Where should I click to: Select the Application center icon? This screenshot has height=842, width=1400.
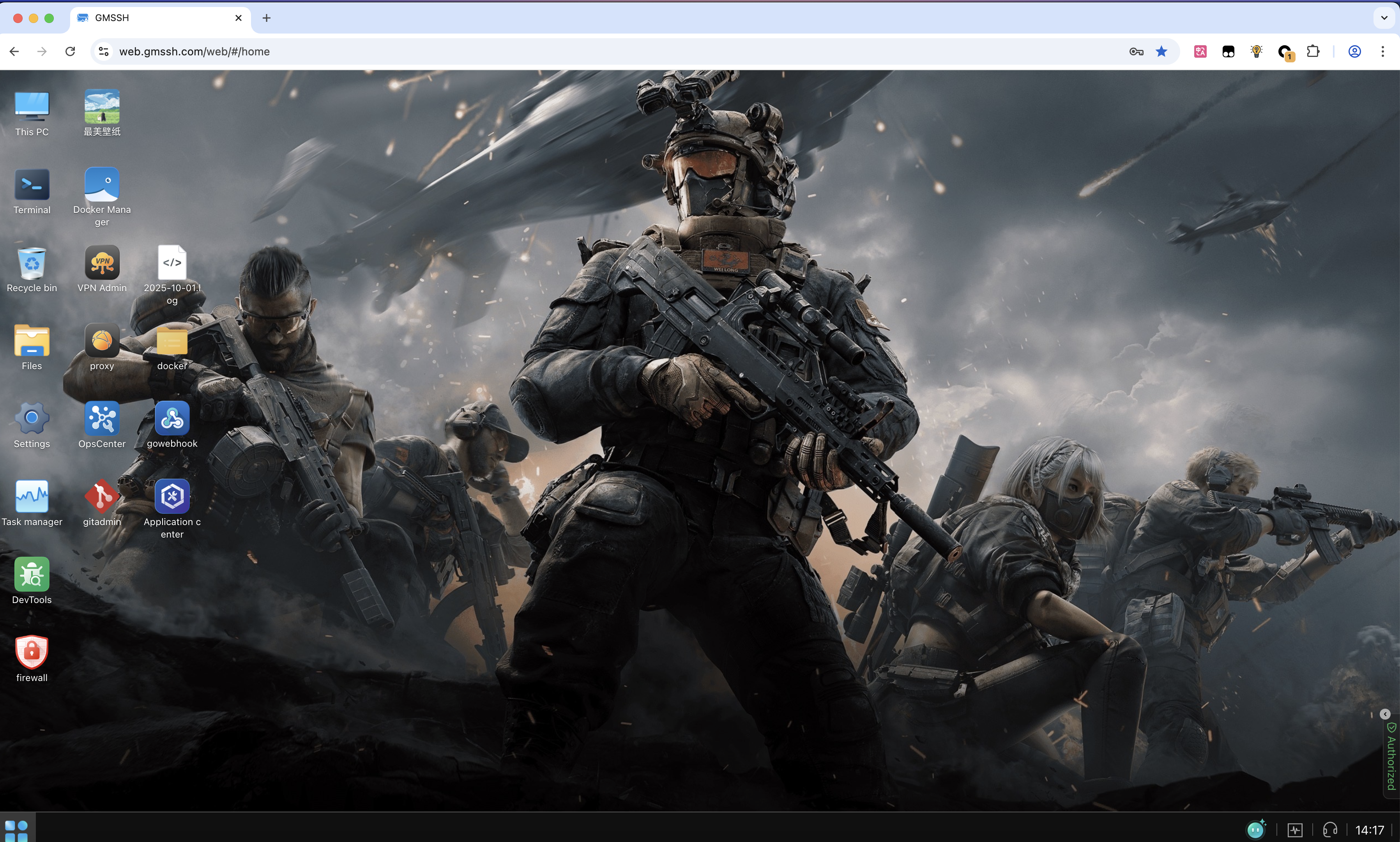172,497
